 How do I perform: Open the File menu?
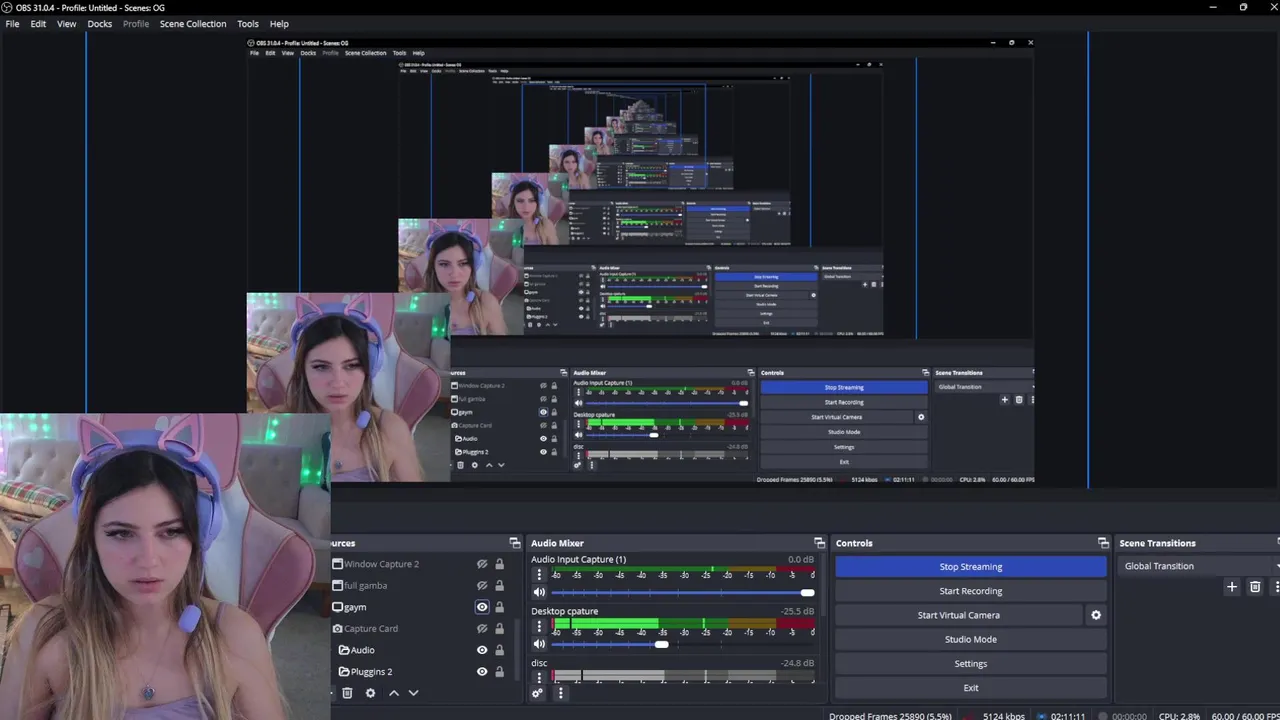point(12,24)
